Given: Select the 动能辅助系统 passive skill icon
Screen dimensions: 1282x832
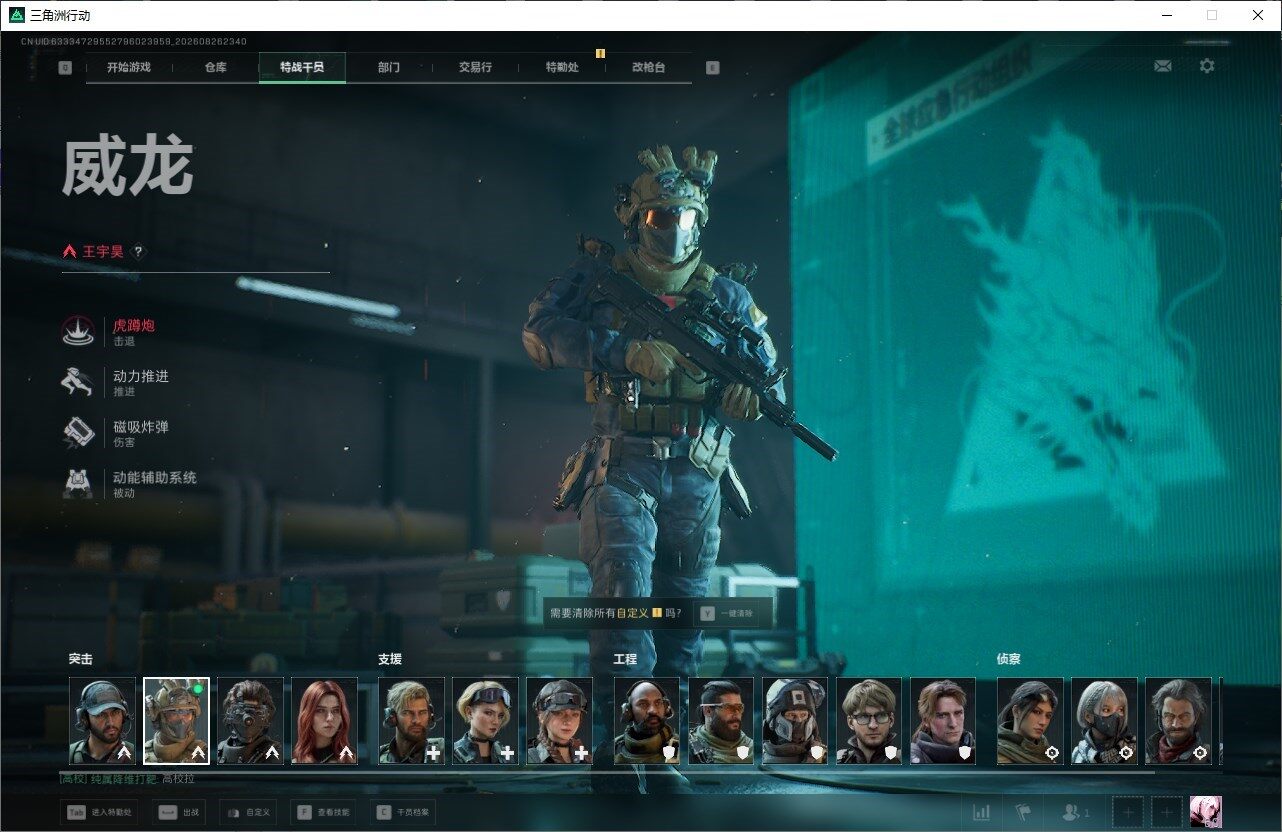Looking at the screenshot, I should tap(78, 484).
